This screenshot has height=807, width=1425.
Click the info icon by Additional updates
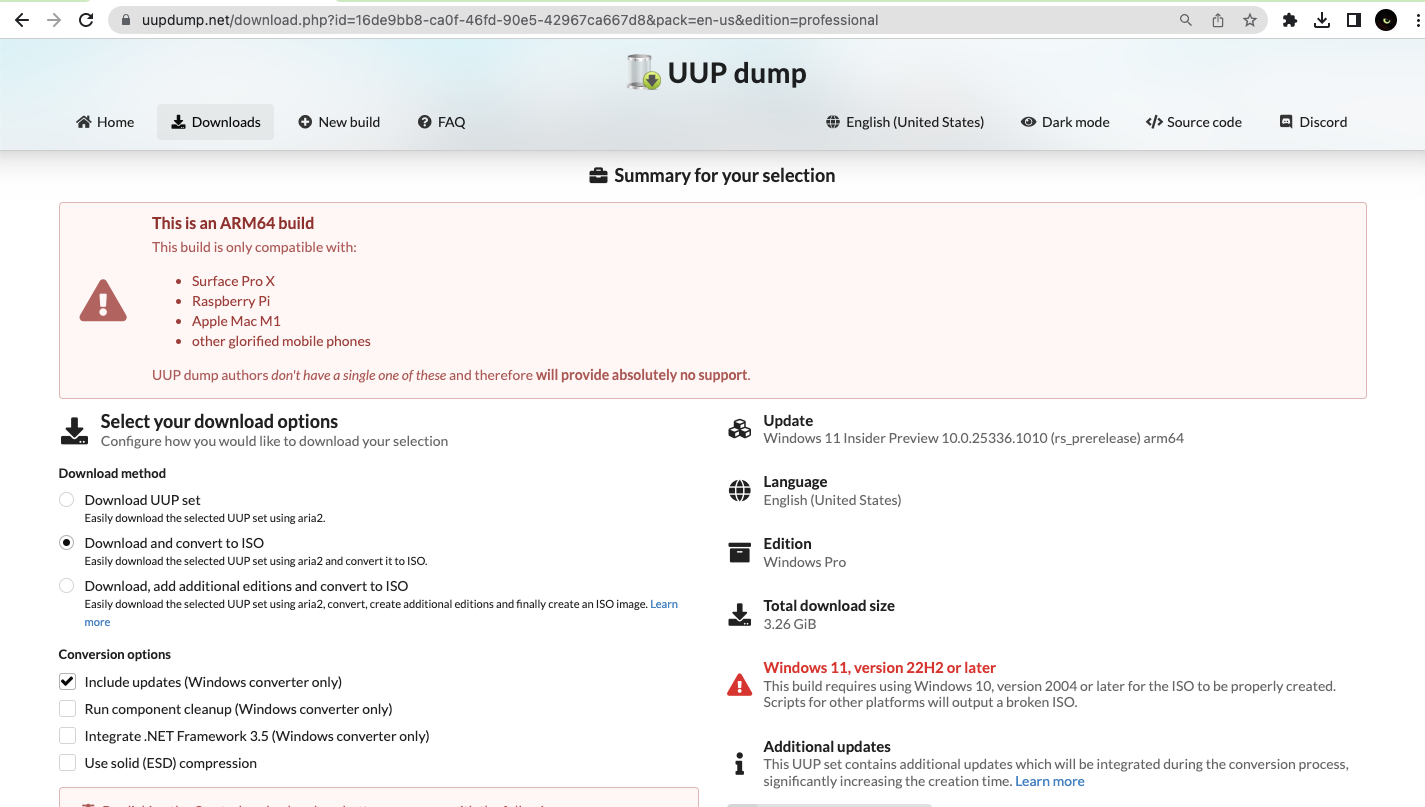[739, 765]
